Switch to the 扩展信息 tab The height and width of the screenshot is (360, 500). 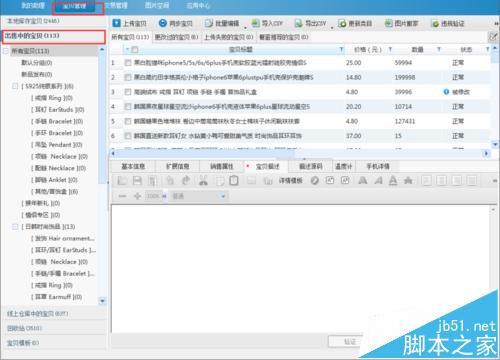(x=177, y=166)
